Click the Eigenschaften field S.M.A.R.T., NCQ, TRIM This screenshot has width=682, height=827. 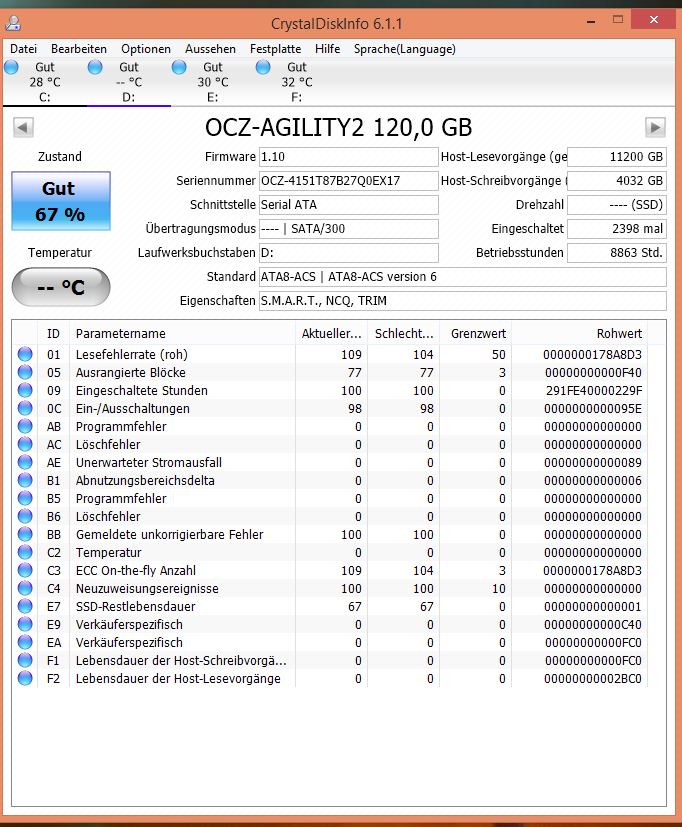[463, 301]
